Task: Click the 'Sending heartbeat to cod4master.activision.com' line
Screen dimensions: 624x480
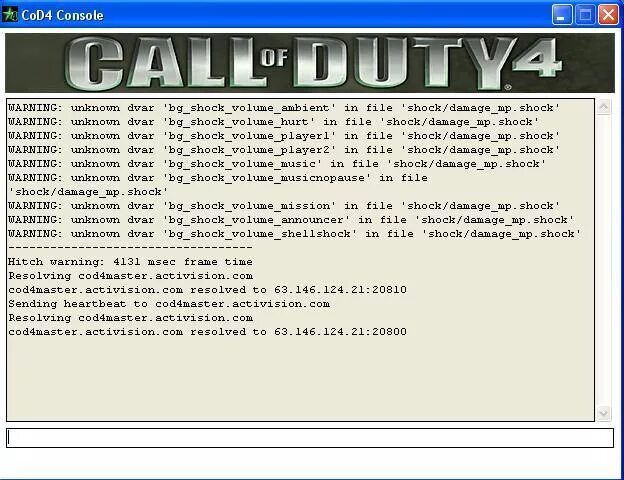Action: [x=169, y=304]
